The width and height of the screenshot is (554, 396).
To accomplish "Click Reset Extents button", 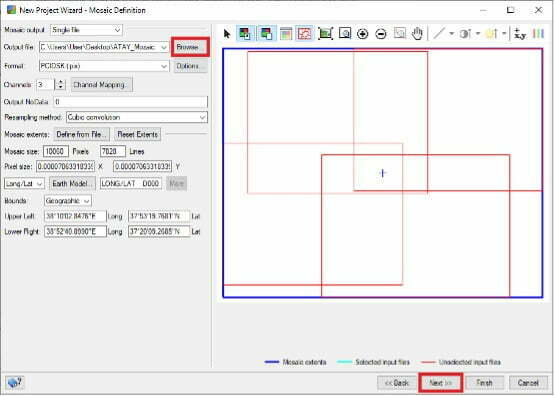I will 137,134.
